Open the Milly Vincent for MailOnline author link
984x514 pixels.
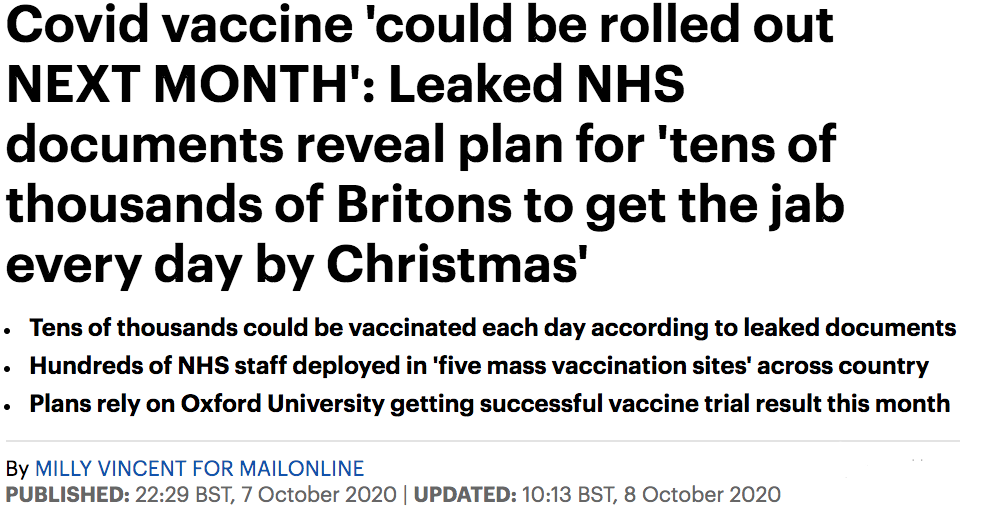200,469
